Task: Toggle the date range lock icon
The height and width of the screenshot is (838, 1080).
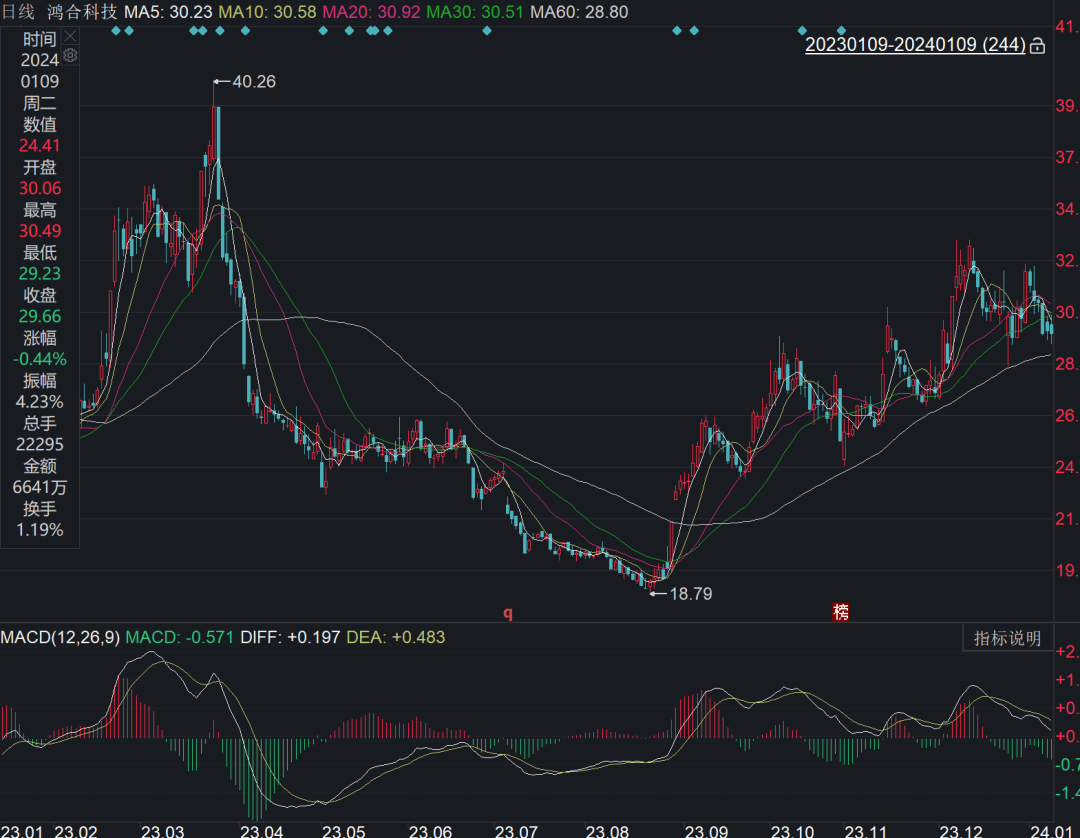Action: pos(1037,46)
